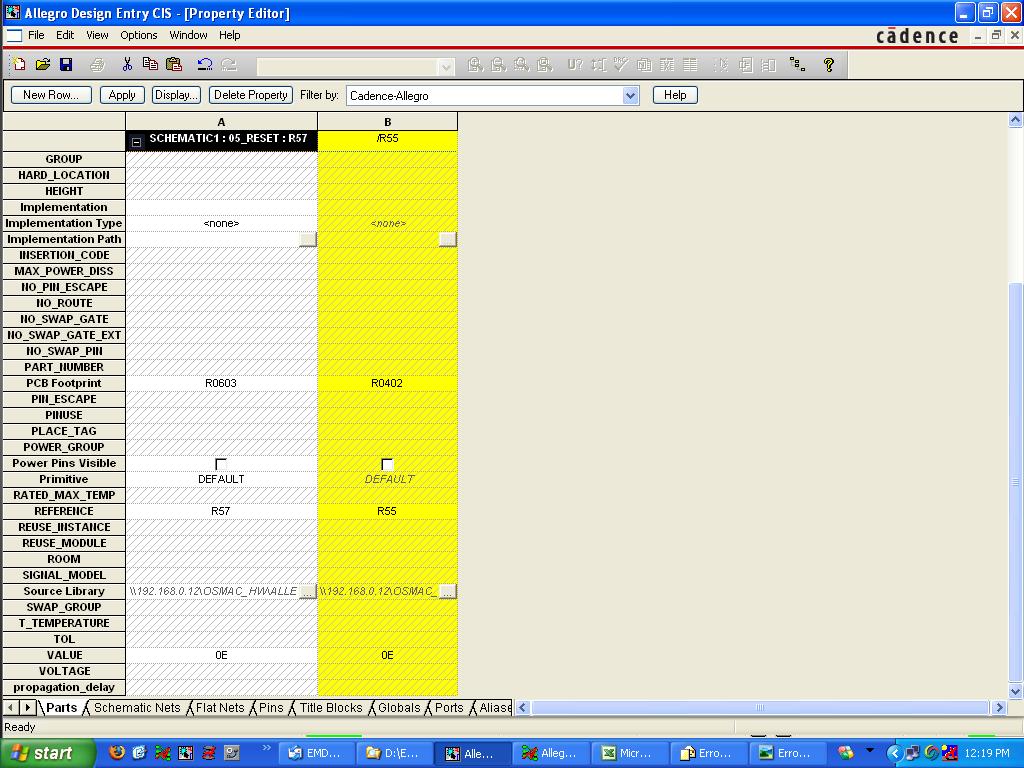Click the Undo arrow icon

click(x=205, y=65)
